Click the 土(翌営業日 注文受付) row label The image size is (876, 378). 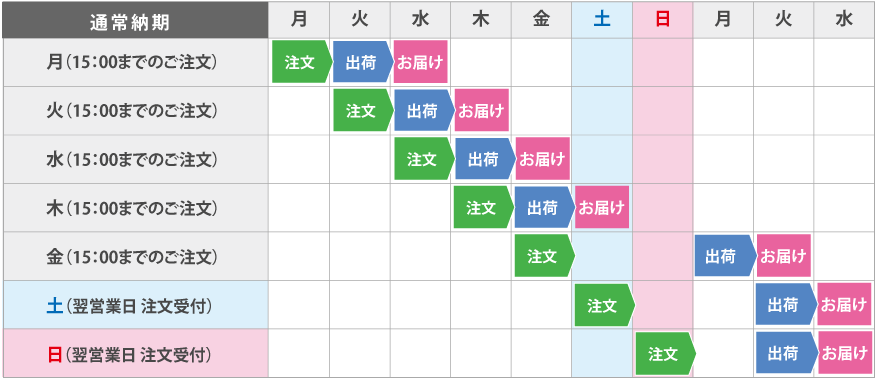tap(135, 305)
